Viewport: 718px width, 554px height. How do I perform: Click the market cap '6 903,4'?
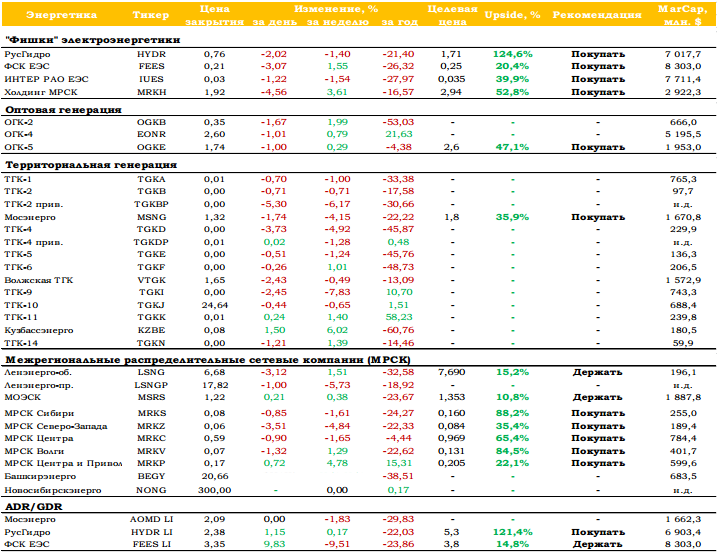pyautogui.click(x=683, y=532)
